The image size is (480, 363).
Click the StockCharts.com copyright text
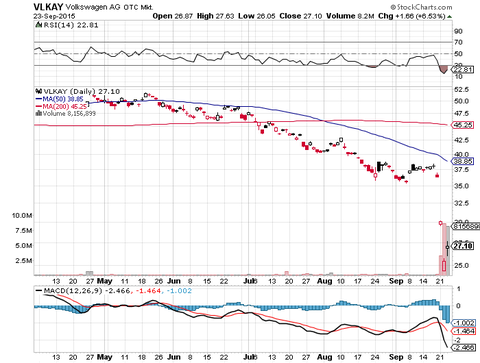421,7
